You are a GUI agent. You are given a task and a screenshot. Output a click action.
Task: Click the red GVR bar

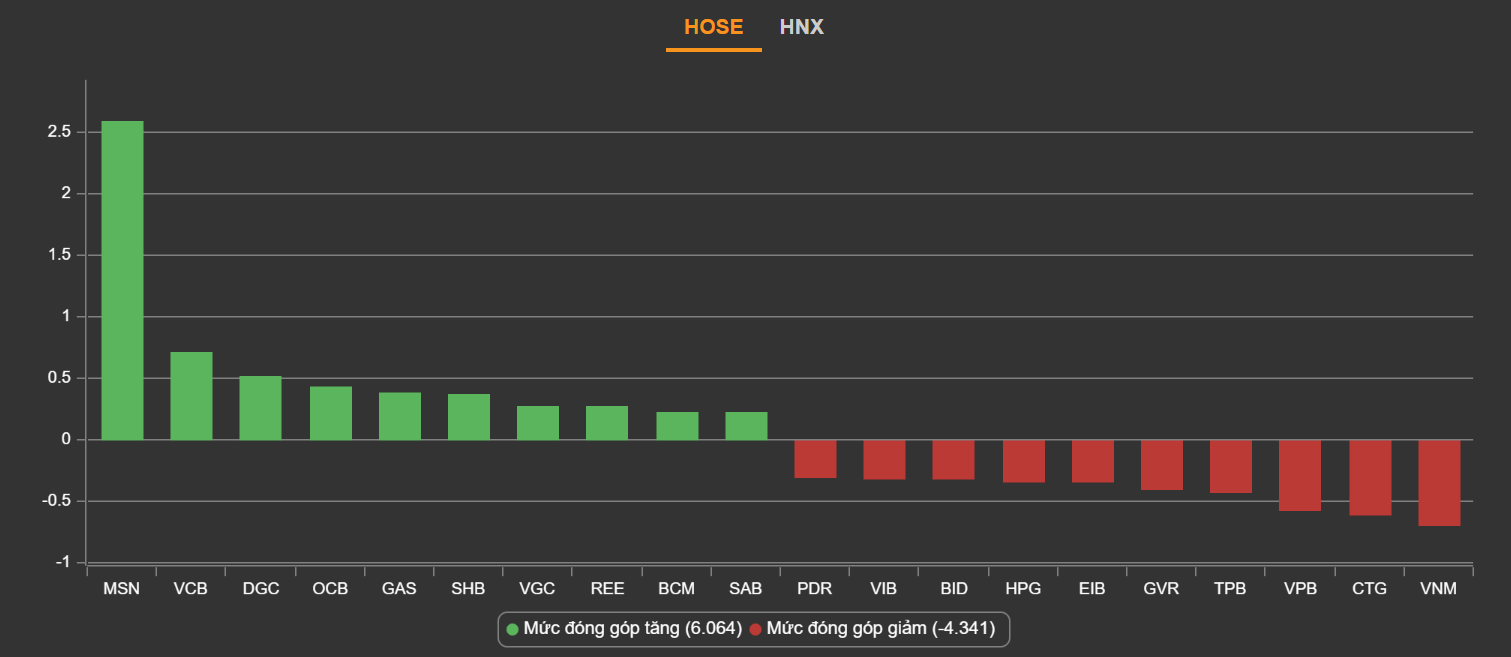point(1161,464)
